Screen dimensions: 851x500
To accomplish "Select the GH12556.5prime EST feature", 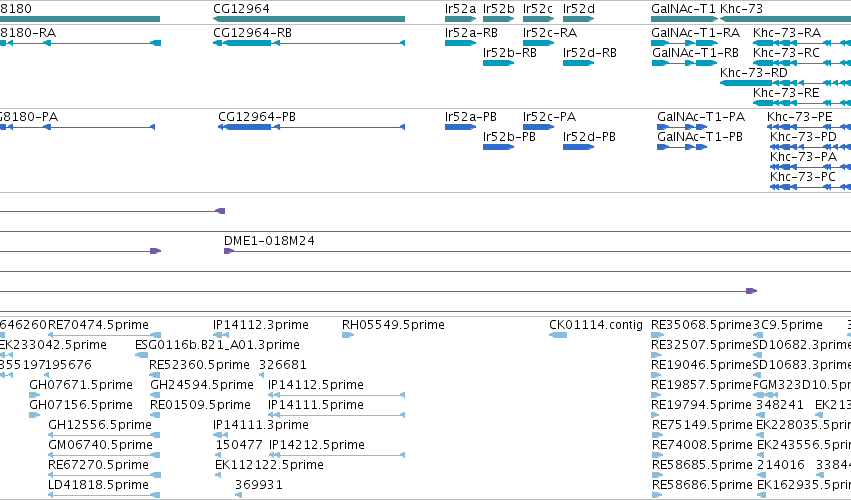I will (x=104, y=435).
